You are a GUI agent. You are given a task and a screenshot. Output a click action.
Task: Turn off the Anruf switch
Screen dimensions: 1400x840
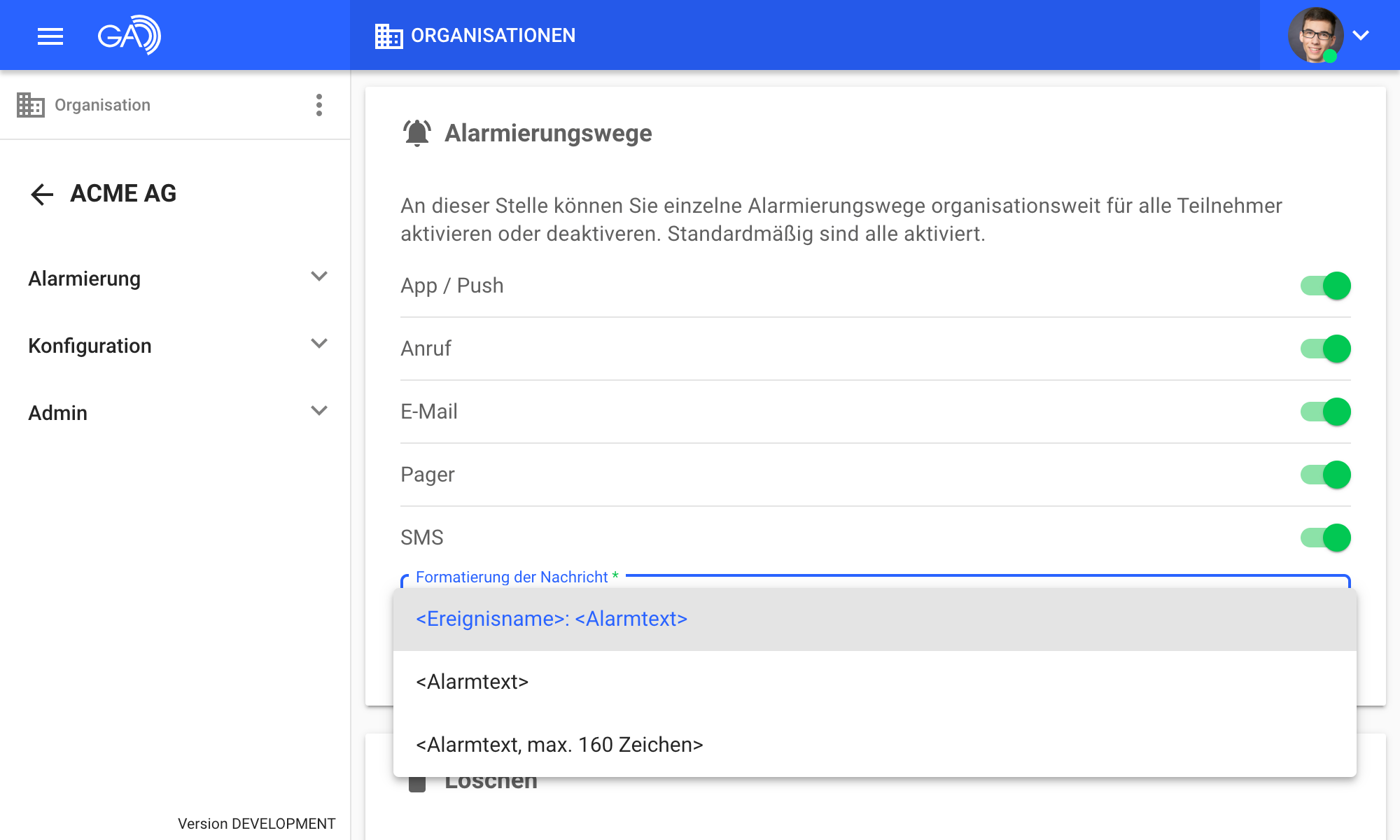coord(1325,349)
